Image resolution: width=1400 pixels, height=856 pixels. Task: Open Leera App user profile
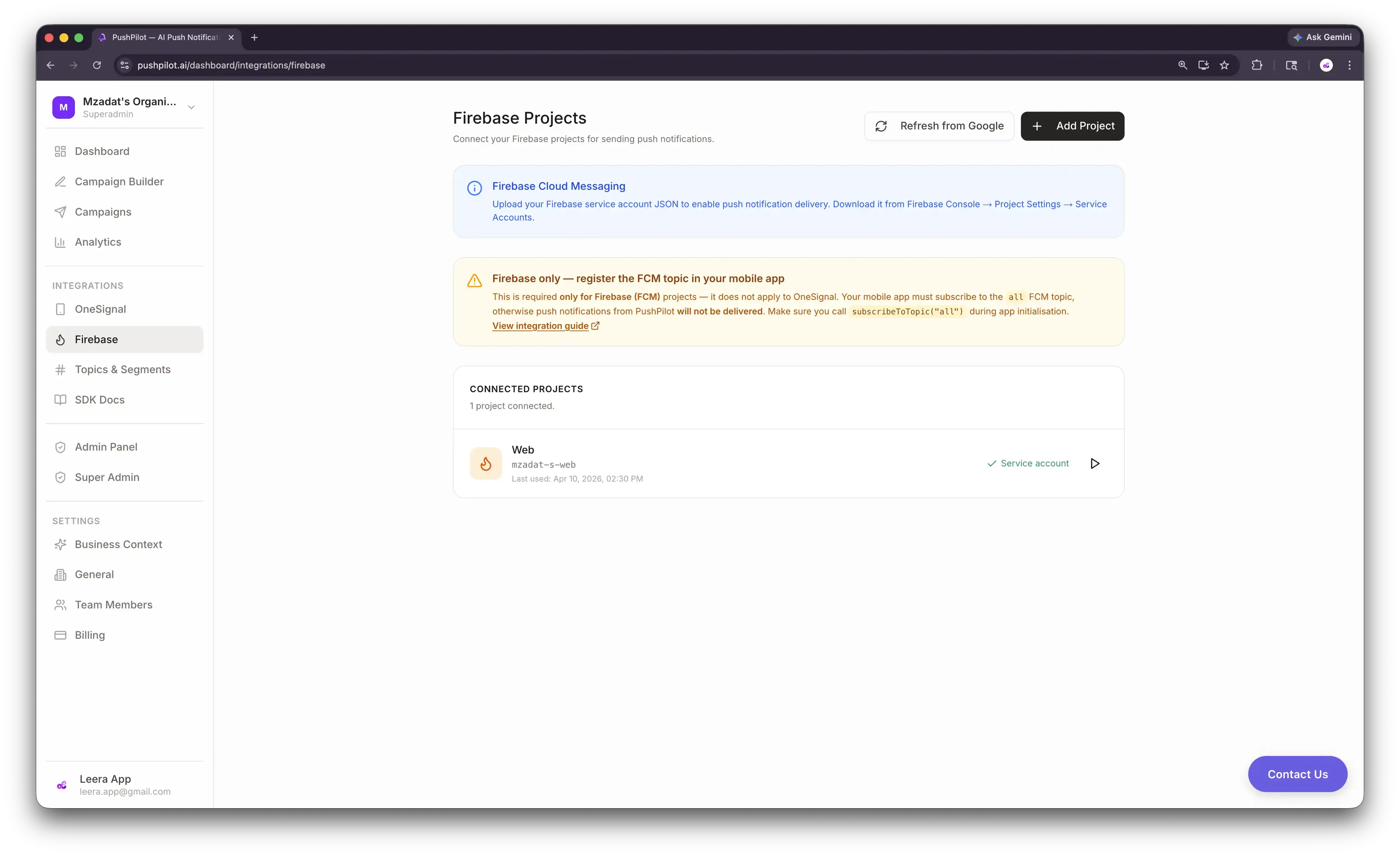(x=124, y=785)
